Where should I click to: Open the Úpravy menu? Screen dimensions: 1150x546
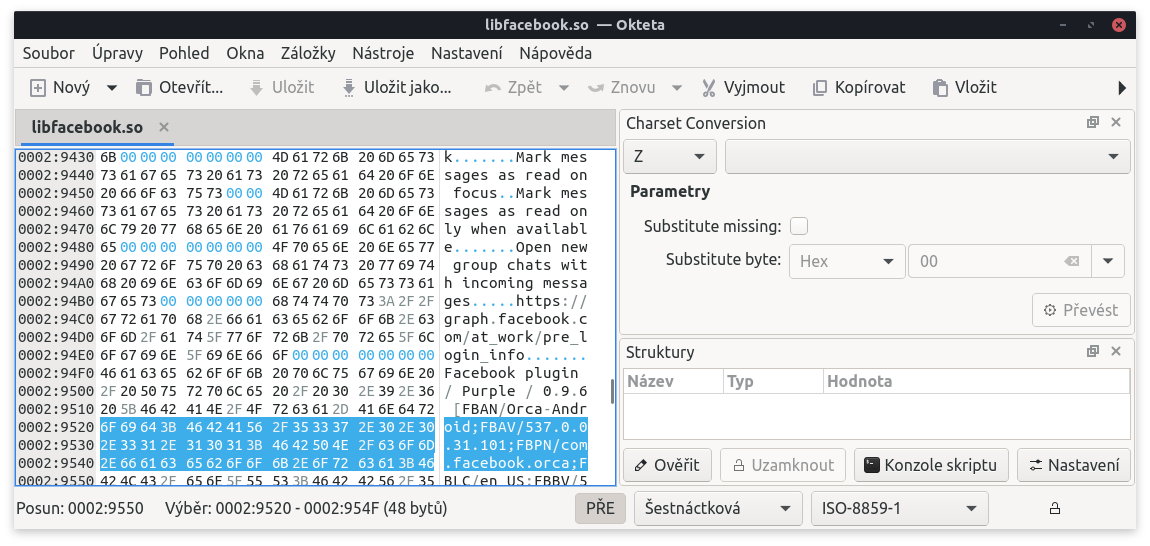(x=117, y=54)
